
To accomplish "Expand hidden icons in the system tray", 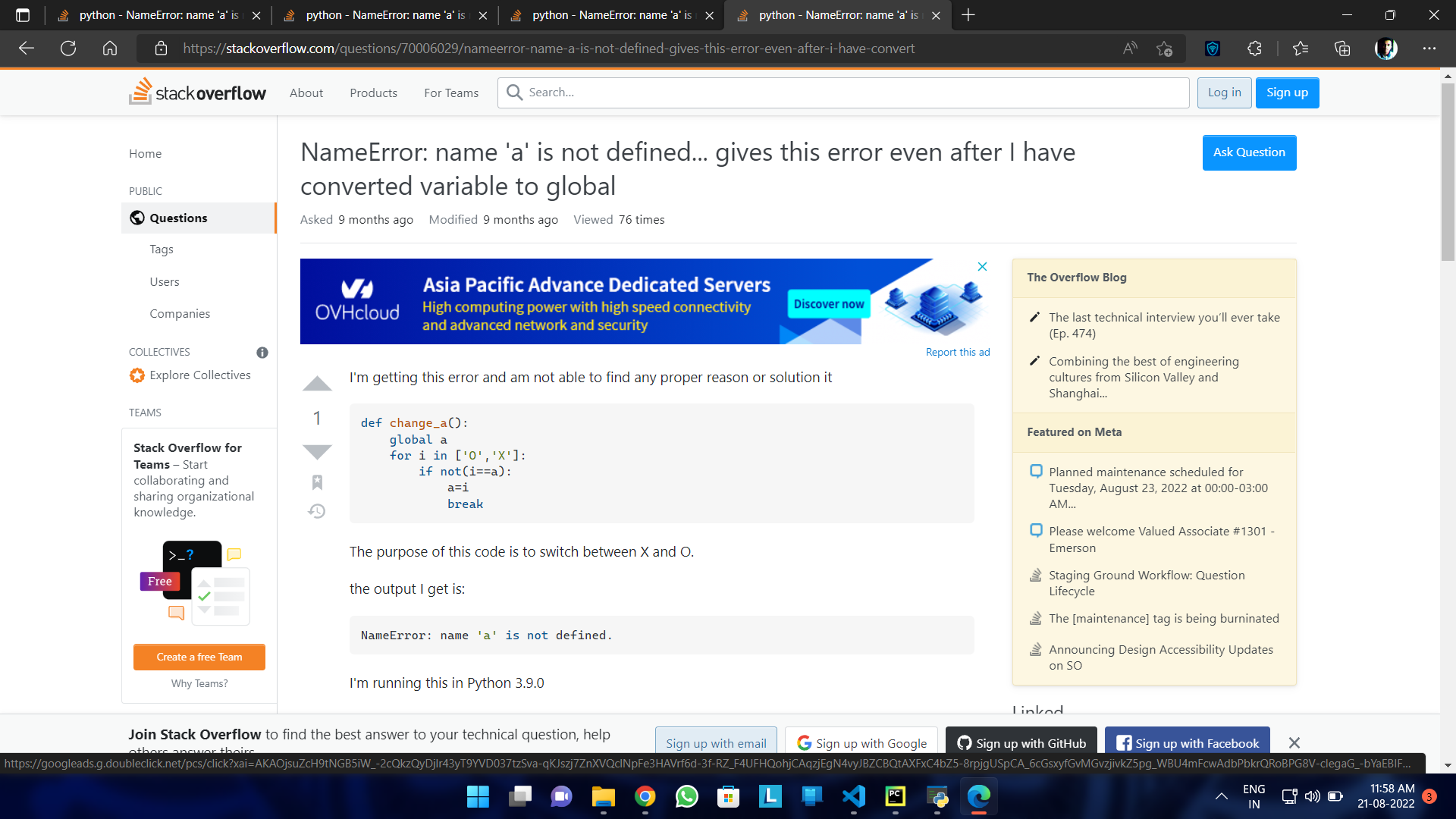I will tap(1221, 797).
